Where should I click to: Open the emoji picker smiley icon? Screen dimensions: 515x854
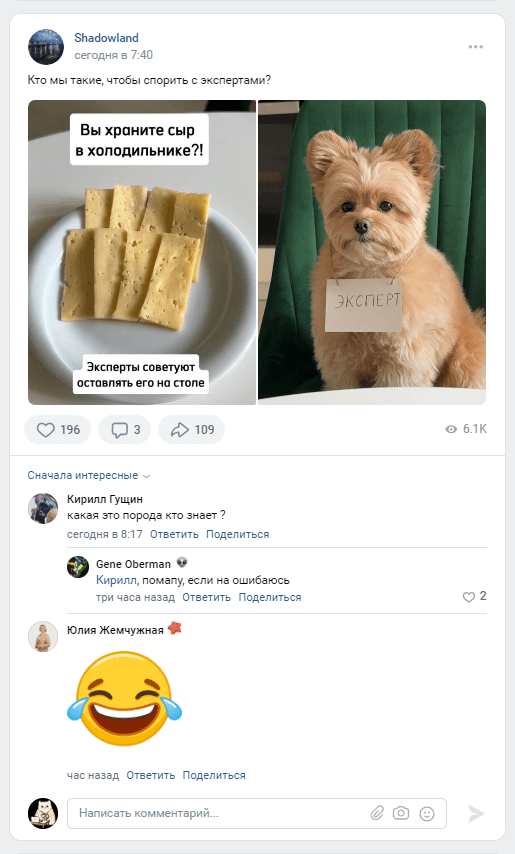427,814
